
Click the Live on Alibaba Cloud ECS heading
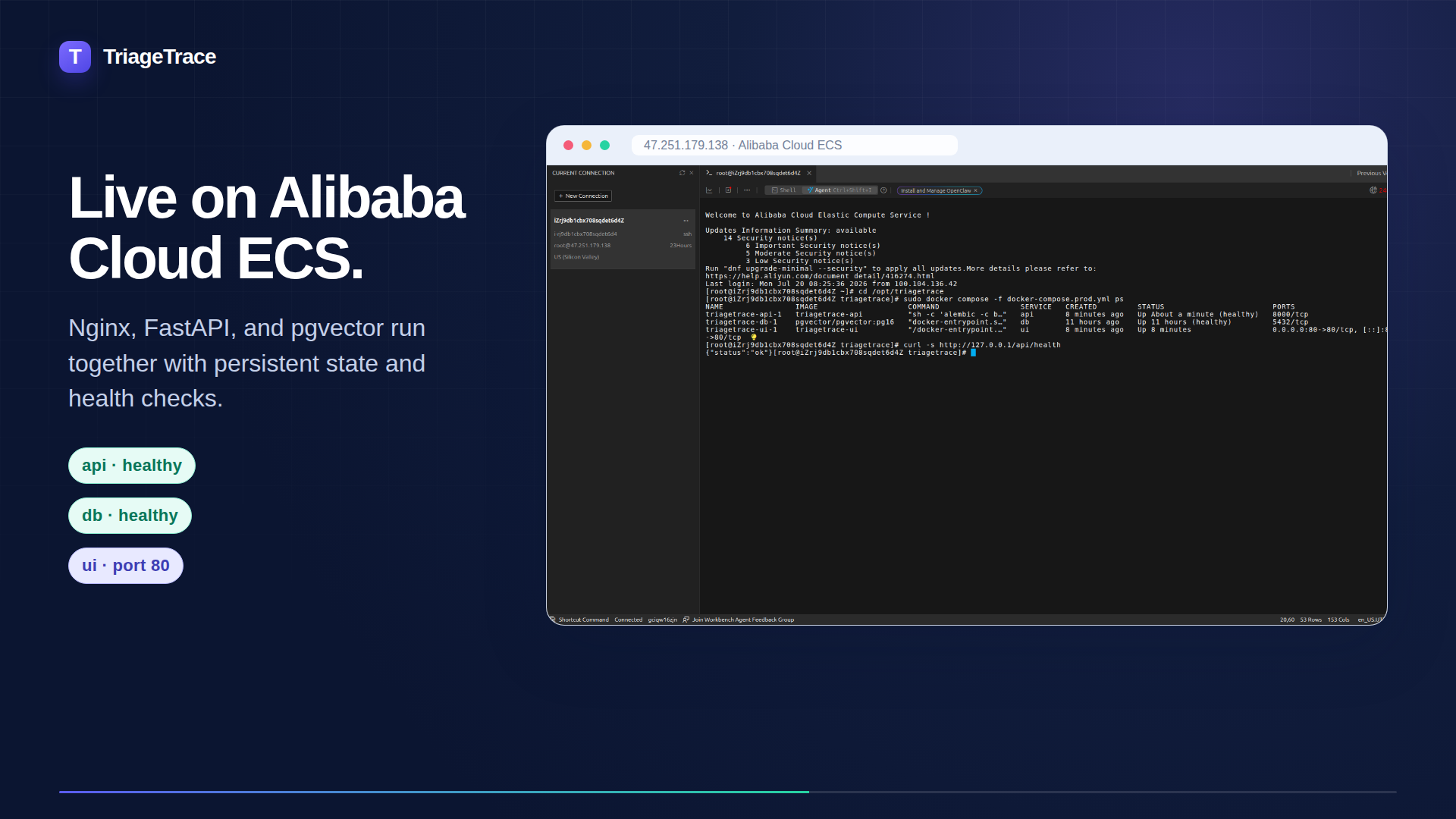(x=267, y=227)
